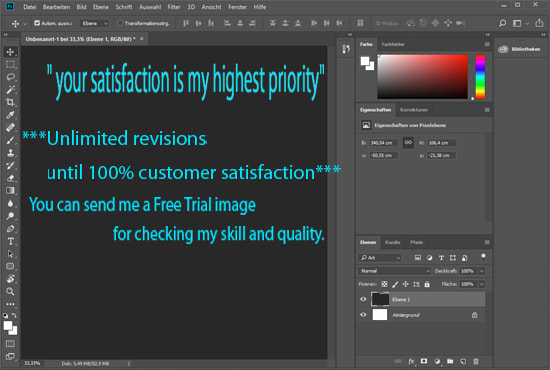The width and height of the screenshot is (550, 370).
Task: Open the 'Ebene' auto-select dropdown
Action: (95, 23)
